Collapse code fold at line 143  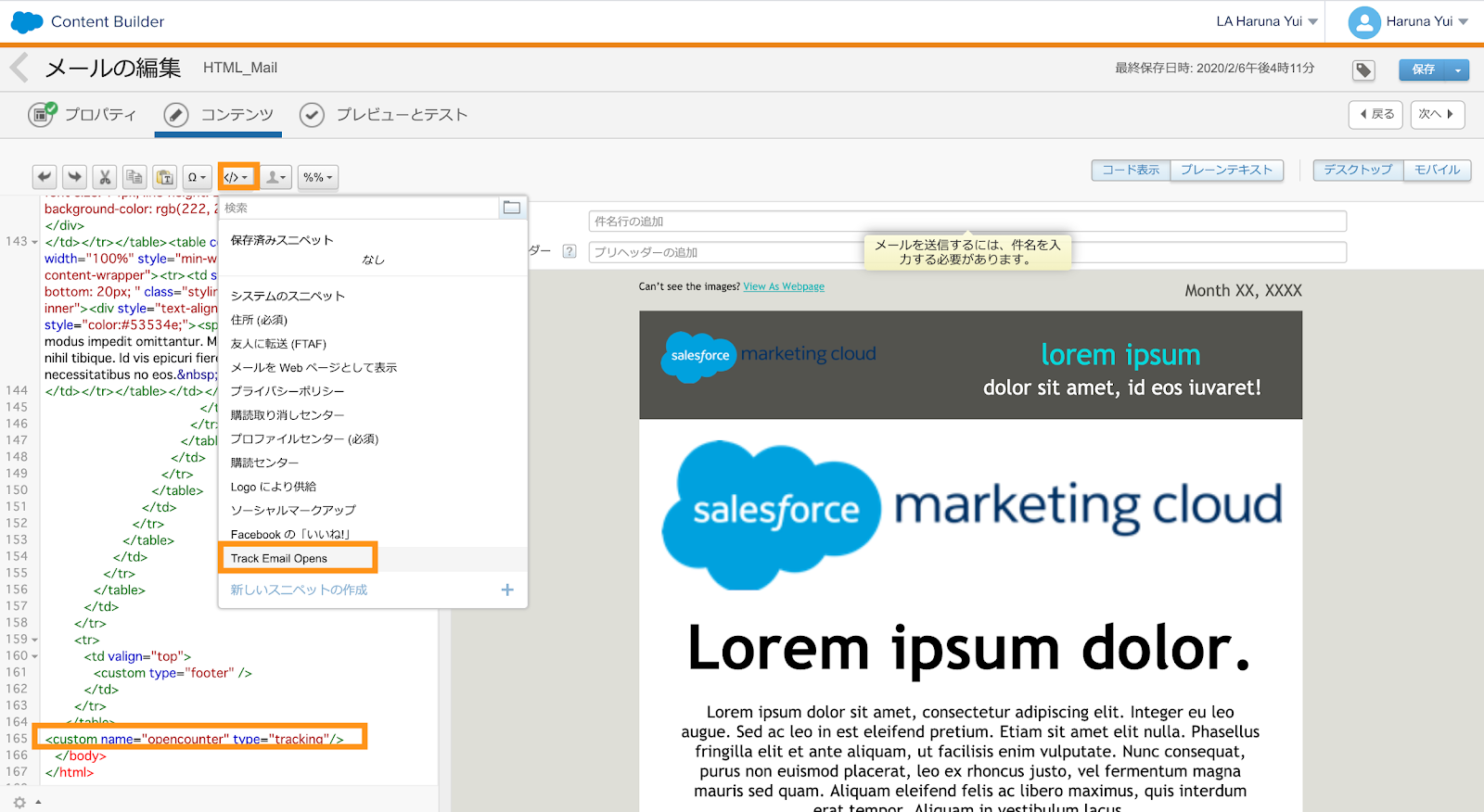coord(35,242)
